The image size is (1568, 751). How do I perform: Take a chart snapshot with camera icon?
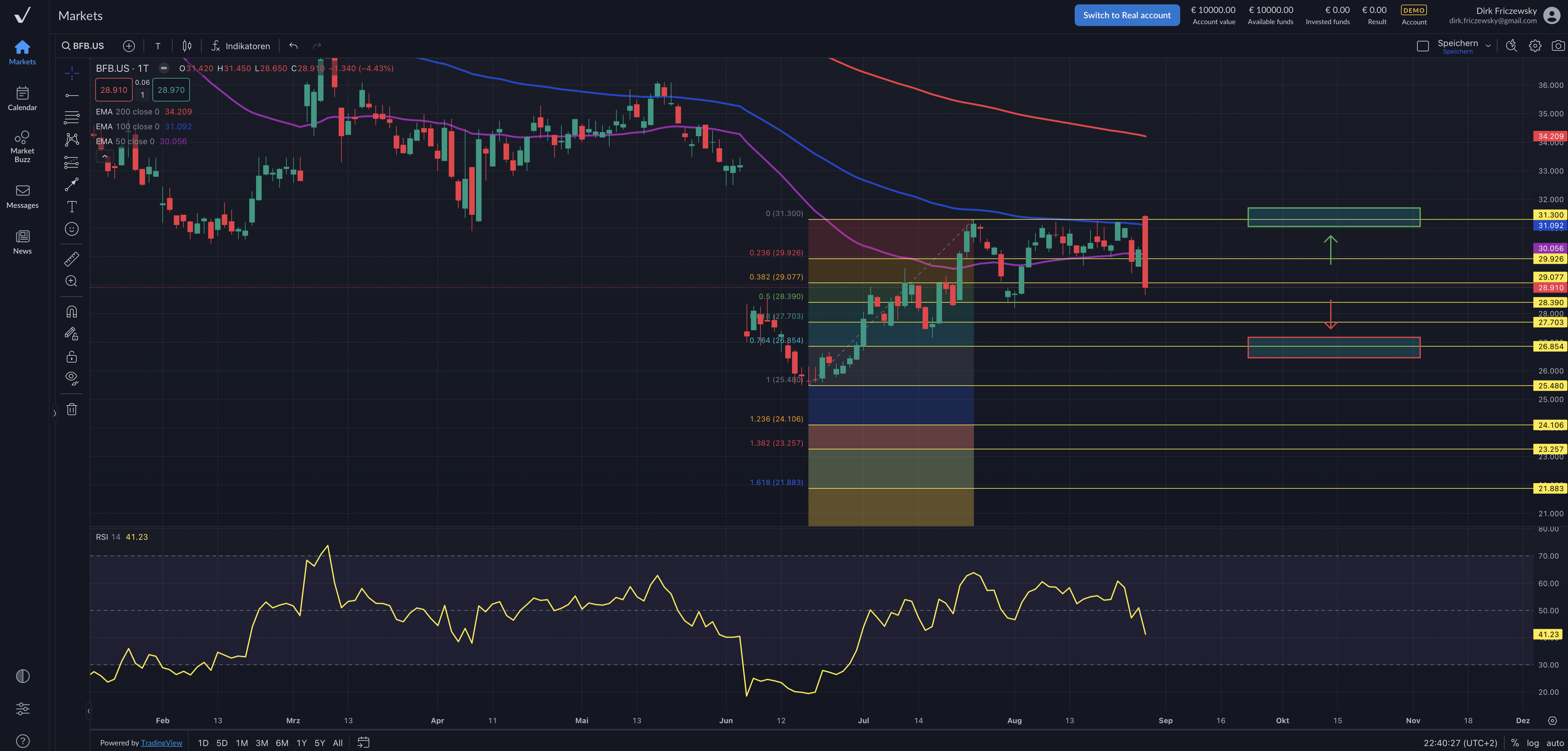(1558, 46)
